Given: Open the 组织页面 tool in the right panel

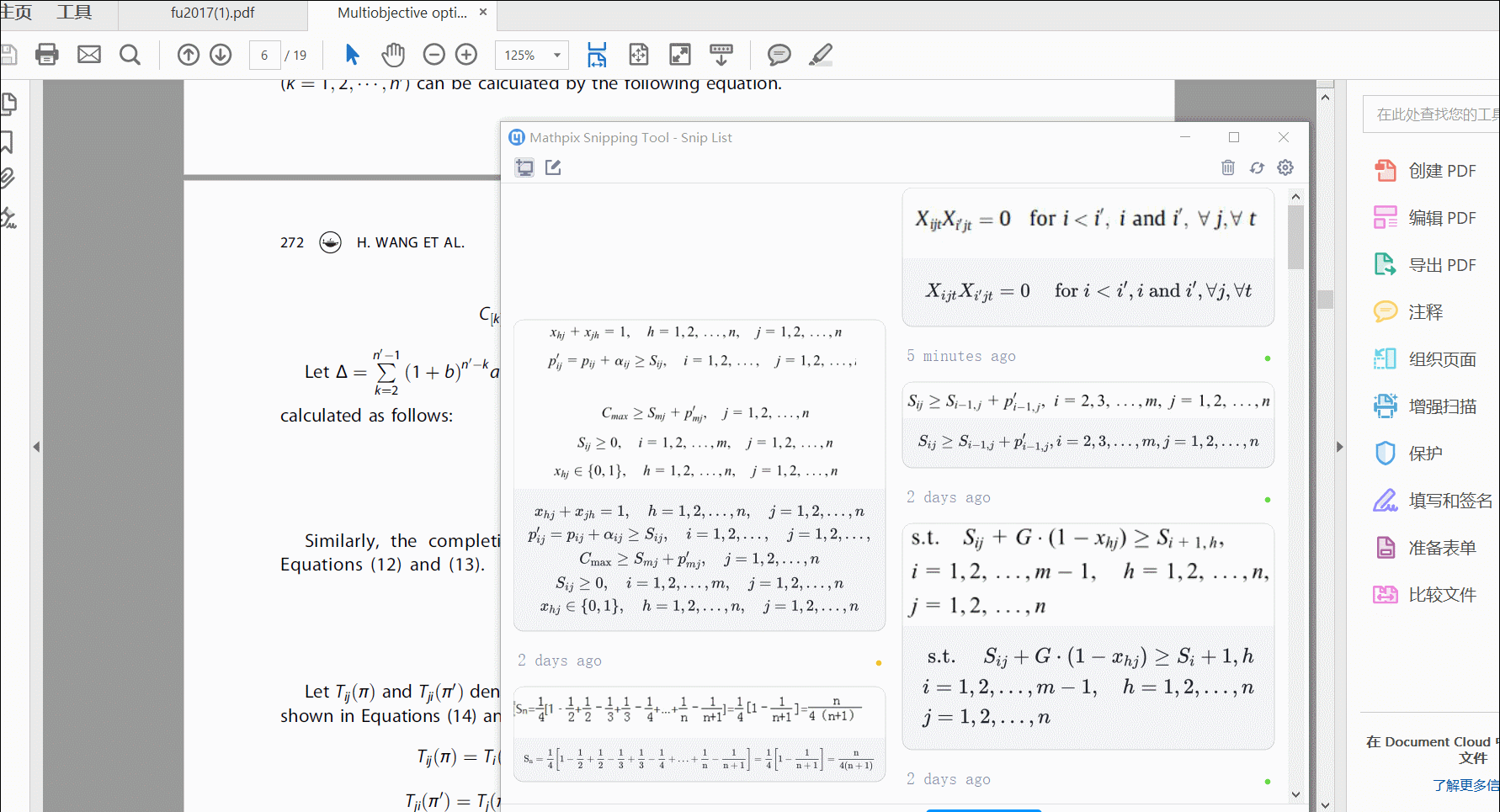Looking at the screenshot, I should pos(1441,358).
